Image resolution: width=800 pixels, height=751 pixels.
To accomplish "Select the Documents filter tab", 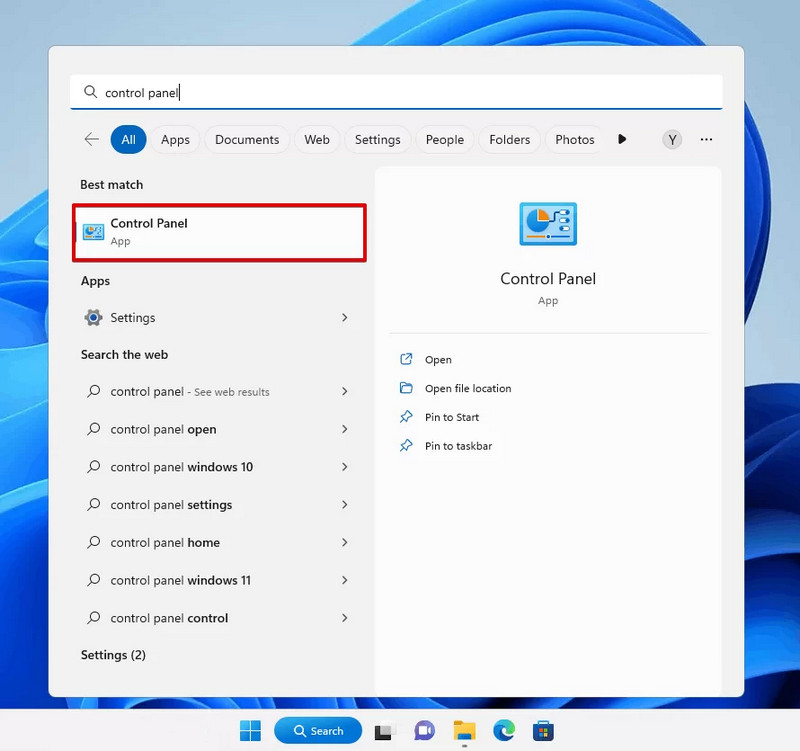I will click(x=247, y=139).
